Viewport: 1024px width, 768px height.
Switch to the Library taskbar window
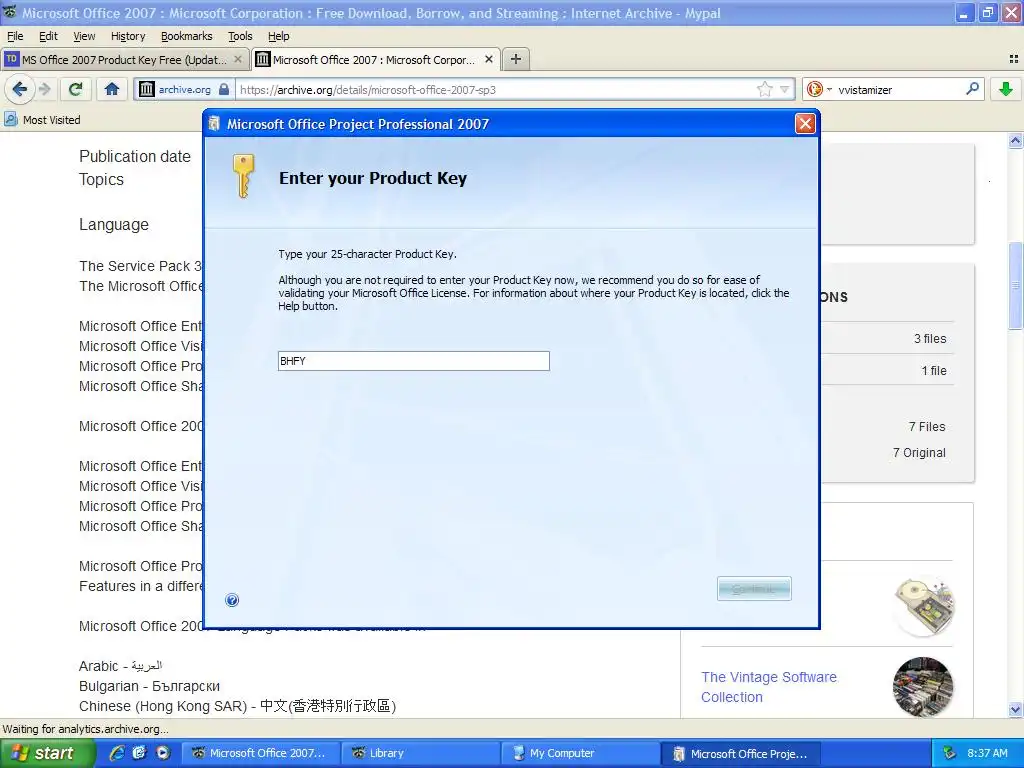click(421, 753)
